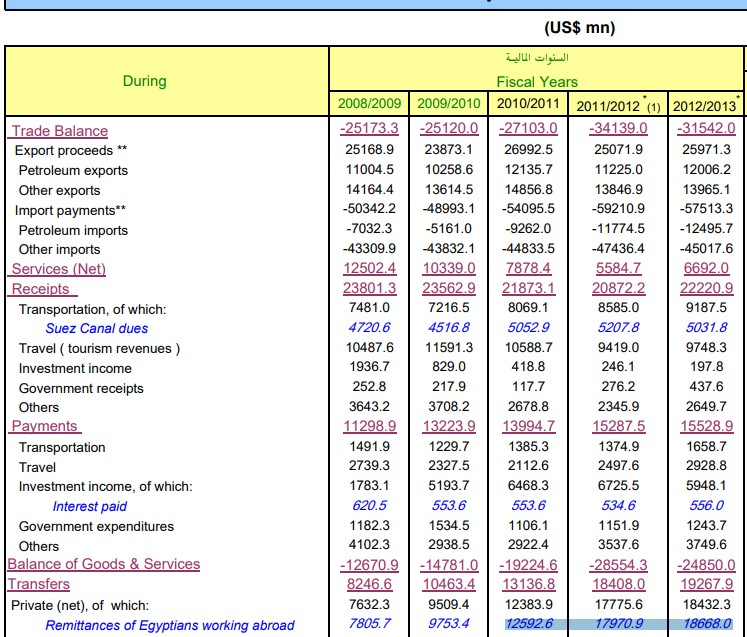Select the value -25120.0

tap(449, 128)
